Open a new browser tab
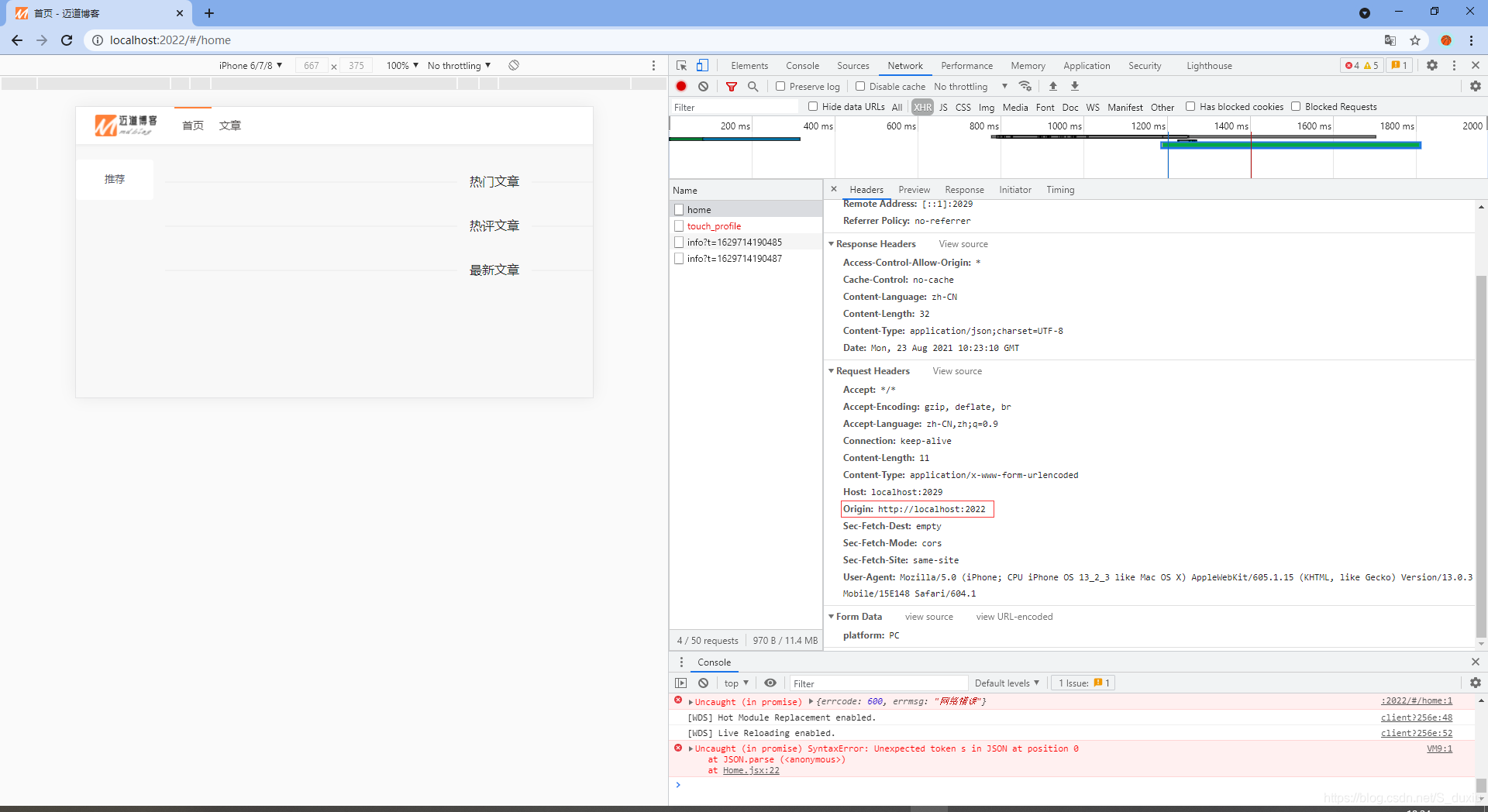 point(209,13)
